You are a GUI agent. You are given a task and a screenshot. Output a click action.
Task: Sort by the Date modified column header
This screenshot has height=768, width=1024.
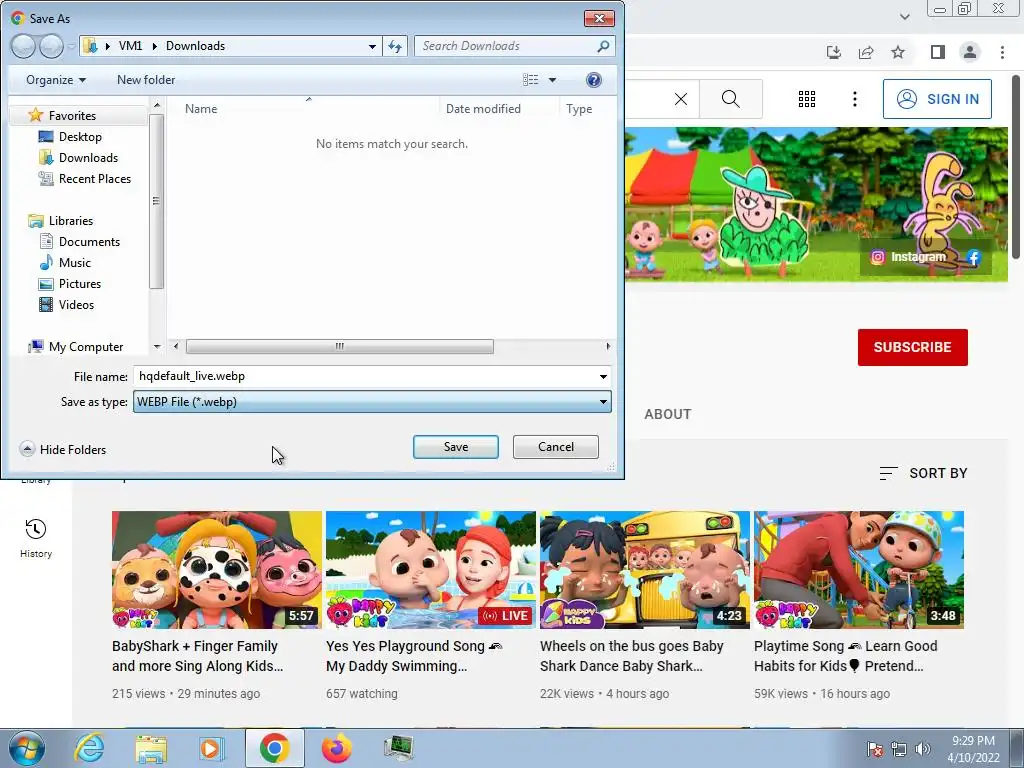pyautogui.click(x=500, y=109)
